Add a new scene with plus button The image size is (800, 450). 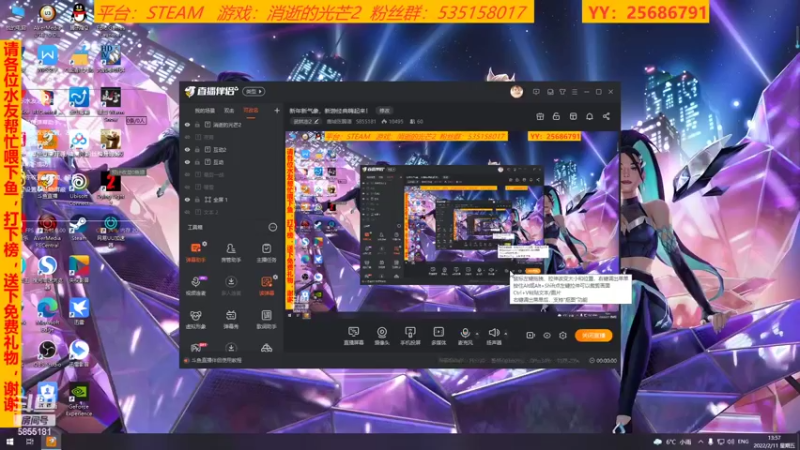[x=277, y=110]
